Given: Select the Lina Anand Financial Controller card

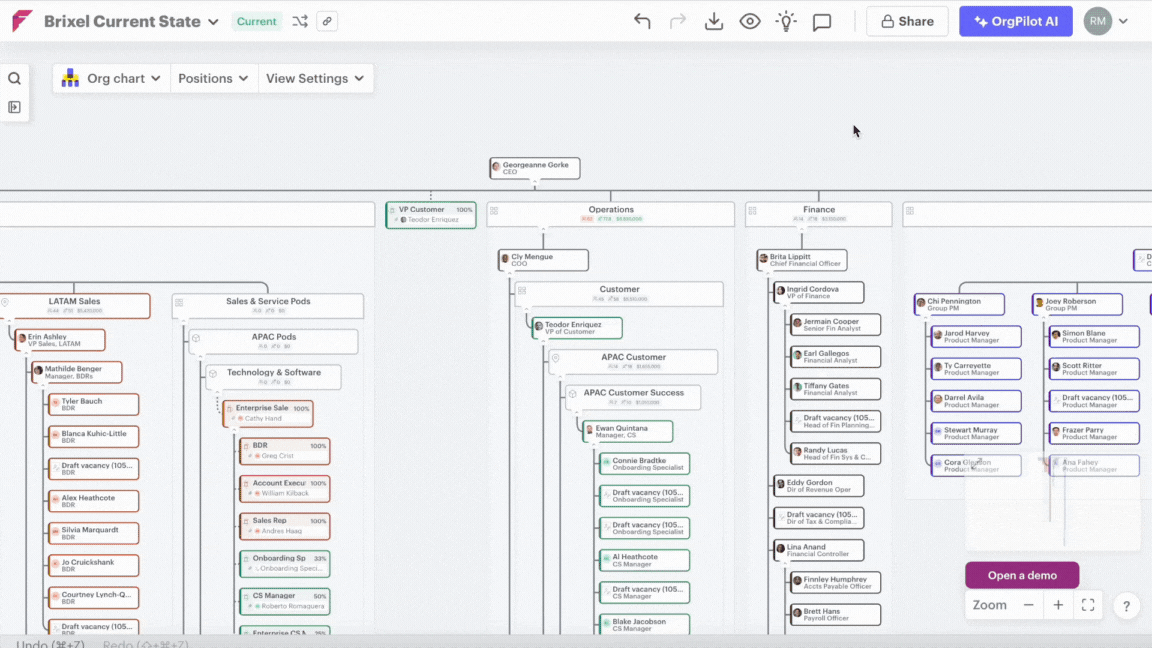Looking at the screenshot, I should click(x=819, y=550).
